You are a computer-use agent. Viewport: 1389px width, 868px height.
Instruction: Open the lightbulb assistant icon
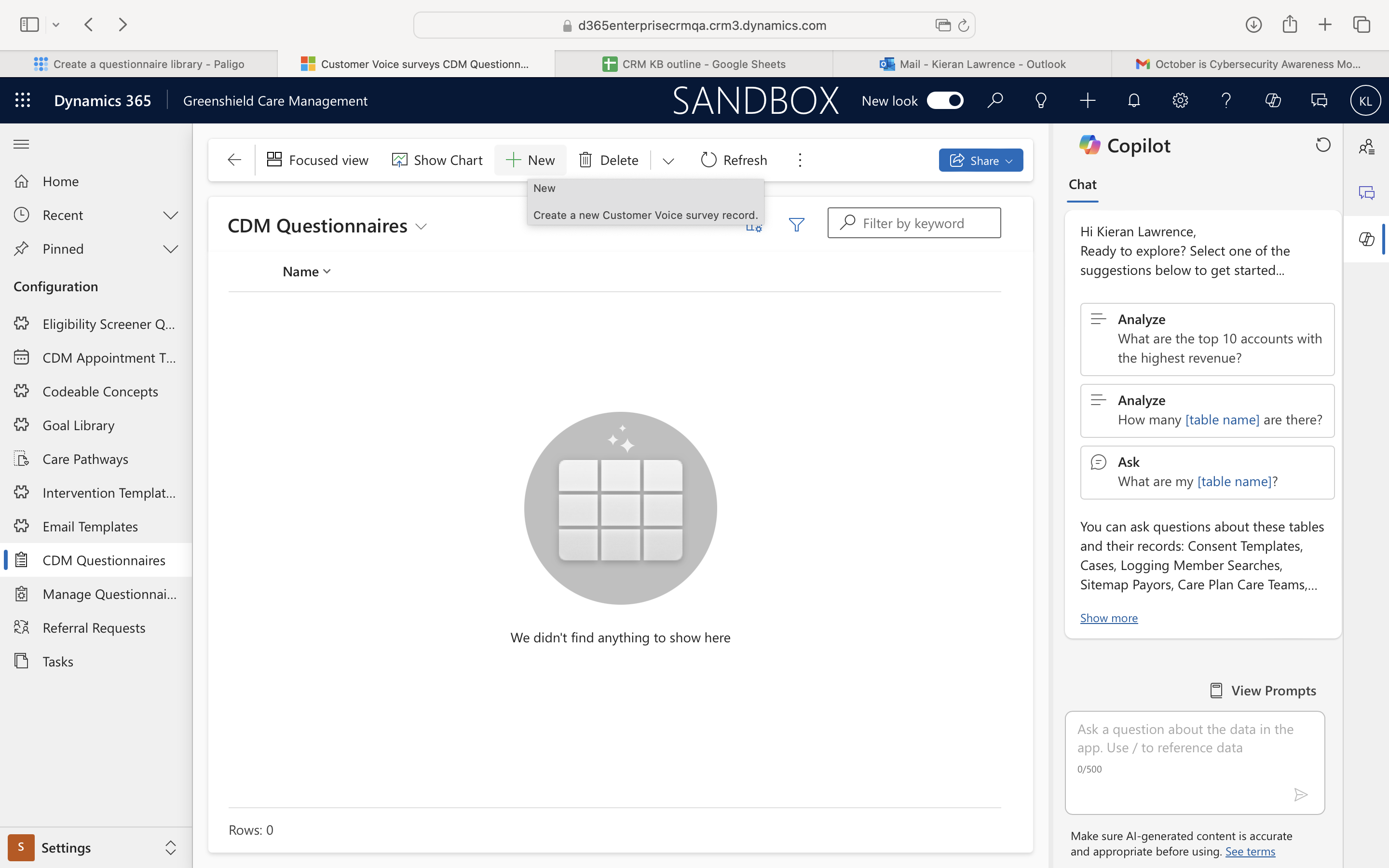click(x=1041, y=100)
